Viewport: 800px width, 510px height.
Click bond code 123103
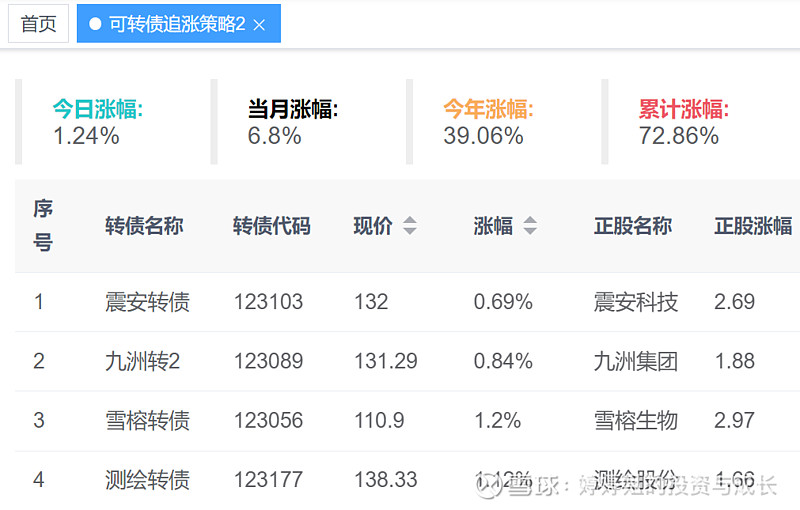[x=268, y=302]
